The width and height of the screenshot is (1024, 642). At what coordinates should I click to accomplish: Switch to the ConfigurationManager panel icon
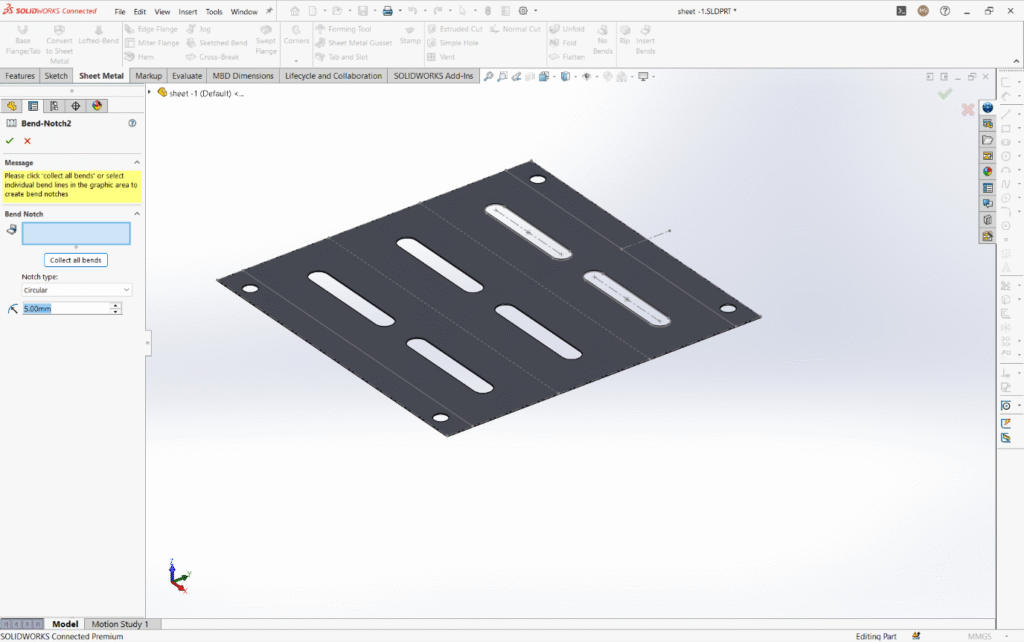click(54, 105)
